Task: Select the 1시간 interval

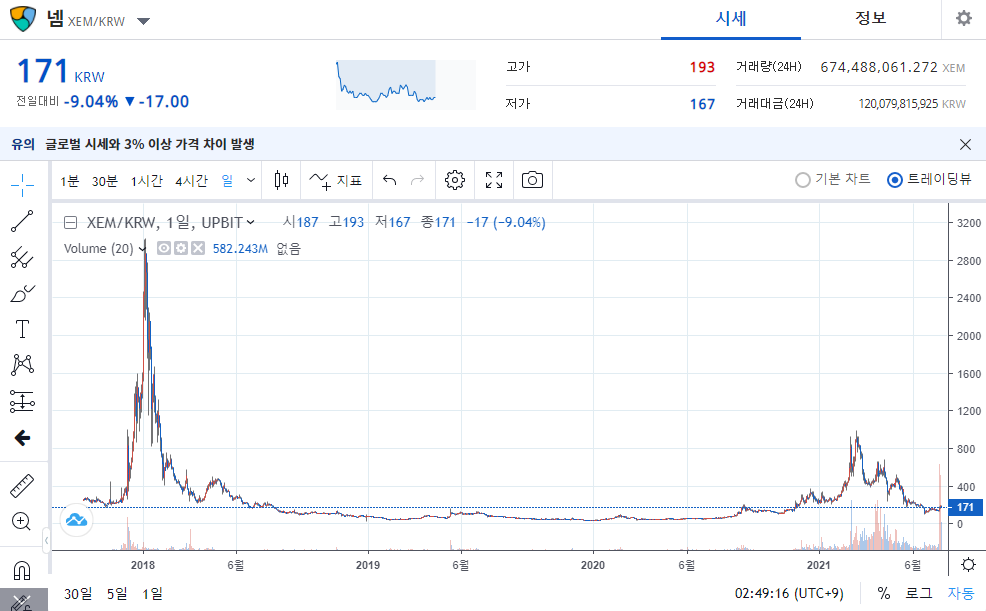Action: tap(147, 181)
